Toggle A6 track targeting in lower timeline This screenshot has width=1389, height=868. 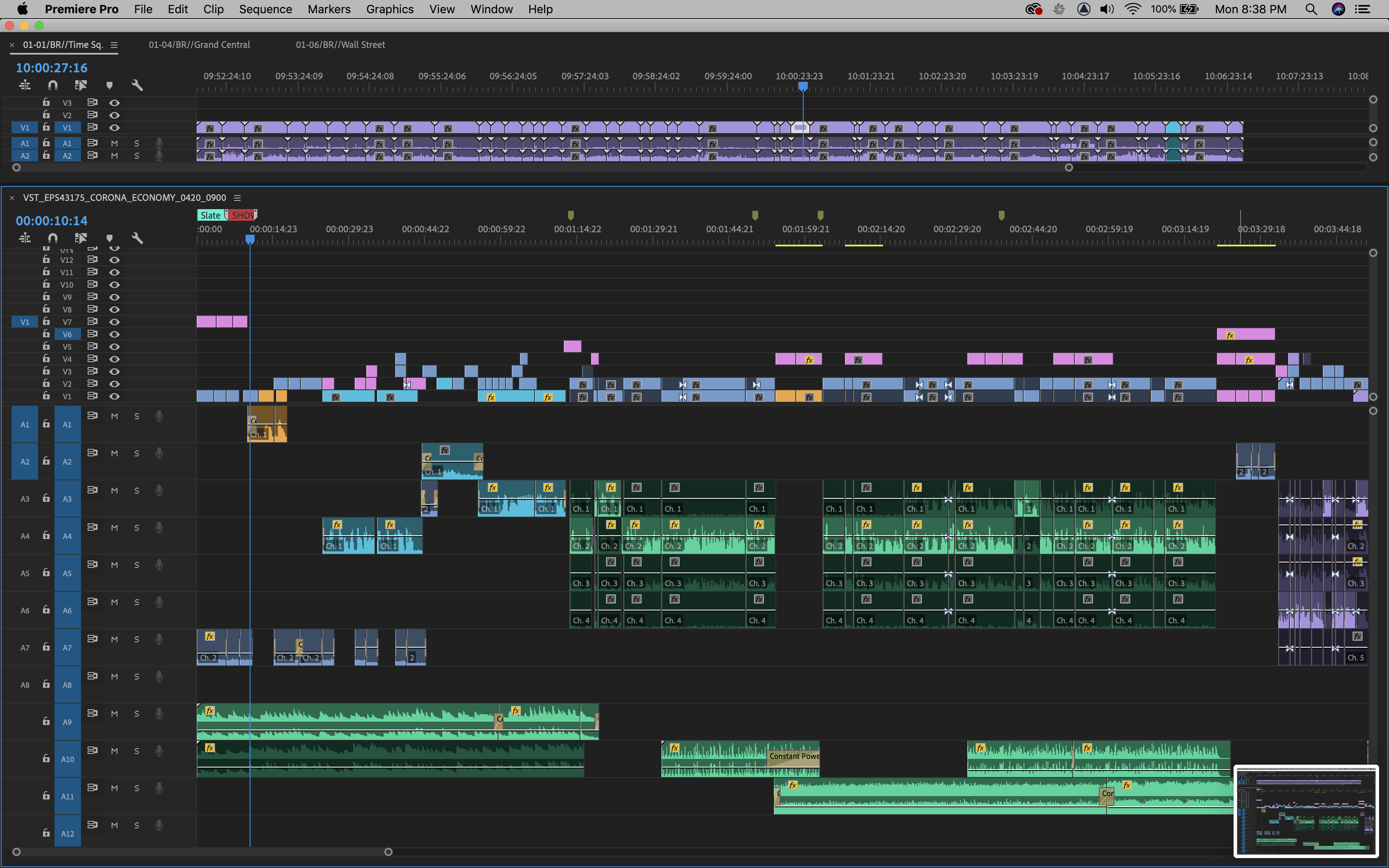pyautogui.click(x=67, y=610)
